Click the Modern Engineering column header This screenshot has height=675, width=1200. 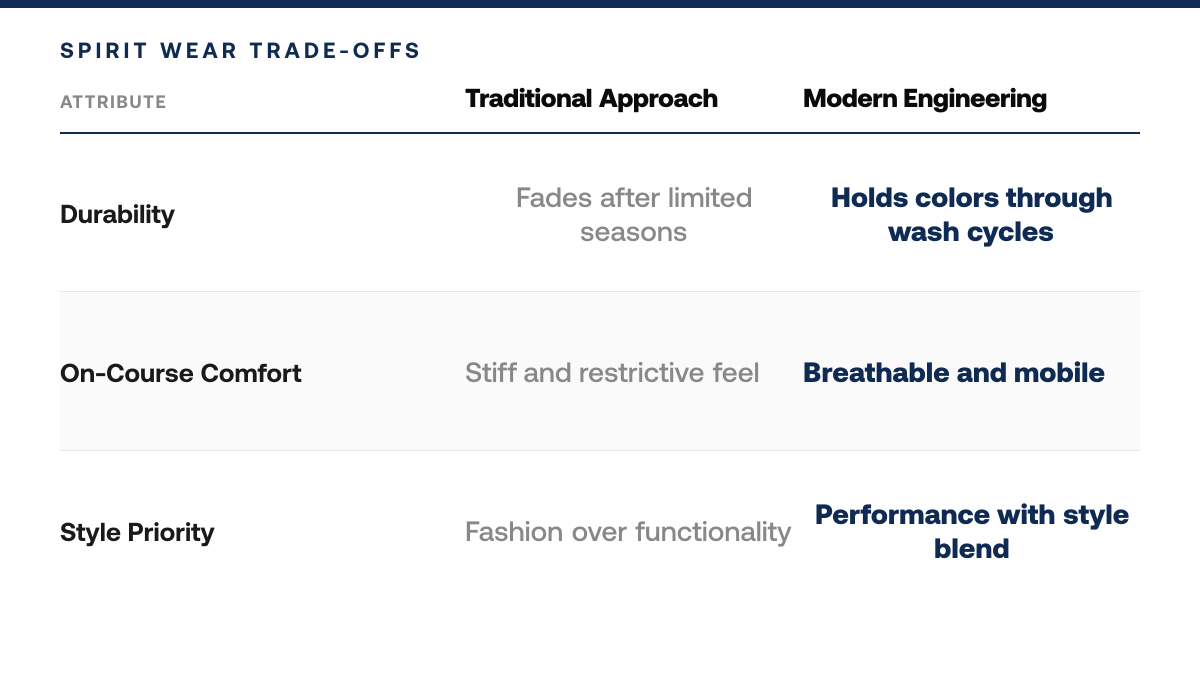click(x=925, y=99)
